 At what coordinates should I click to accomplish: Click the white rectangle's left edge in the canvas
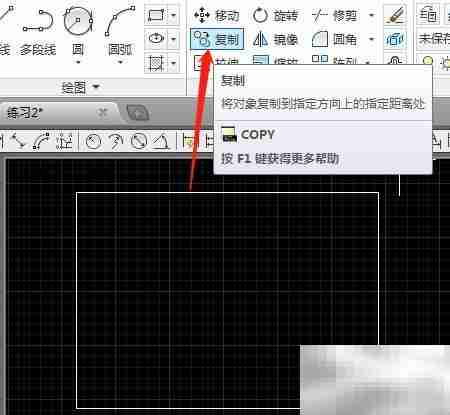click(x=77, y=300)
